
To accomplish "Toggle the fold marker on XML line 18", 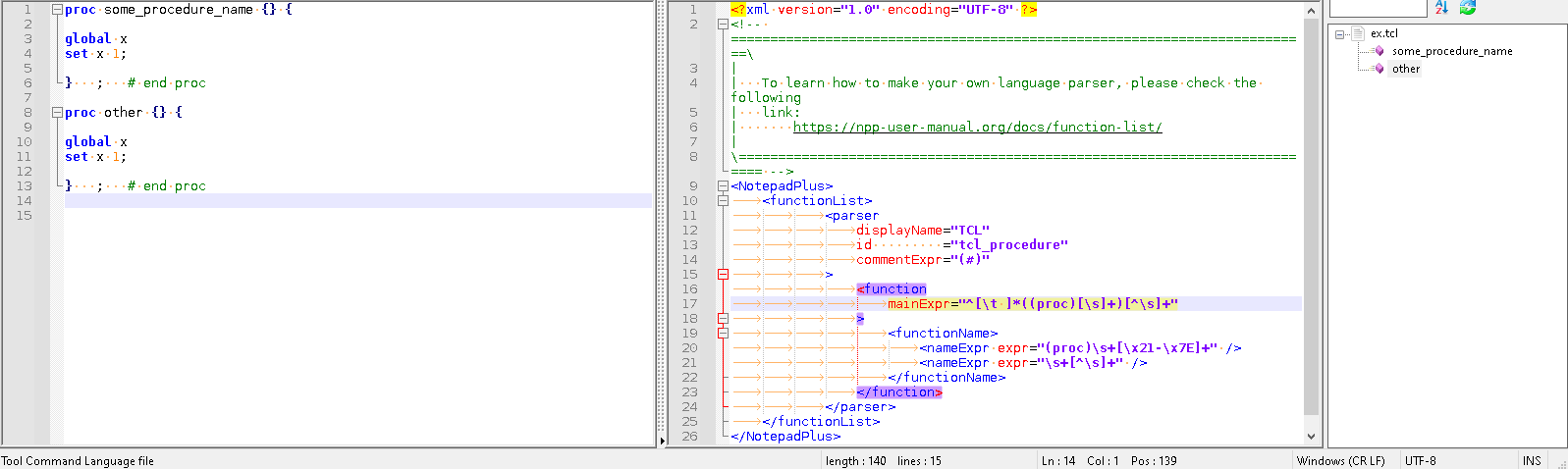I will pyautogui.click(x=724, y=319).
